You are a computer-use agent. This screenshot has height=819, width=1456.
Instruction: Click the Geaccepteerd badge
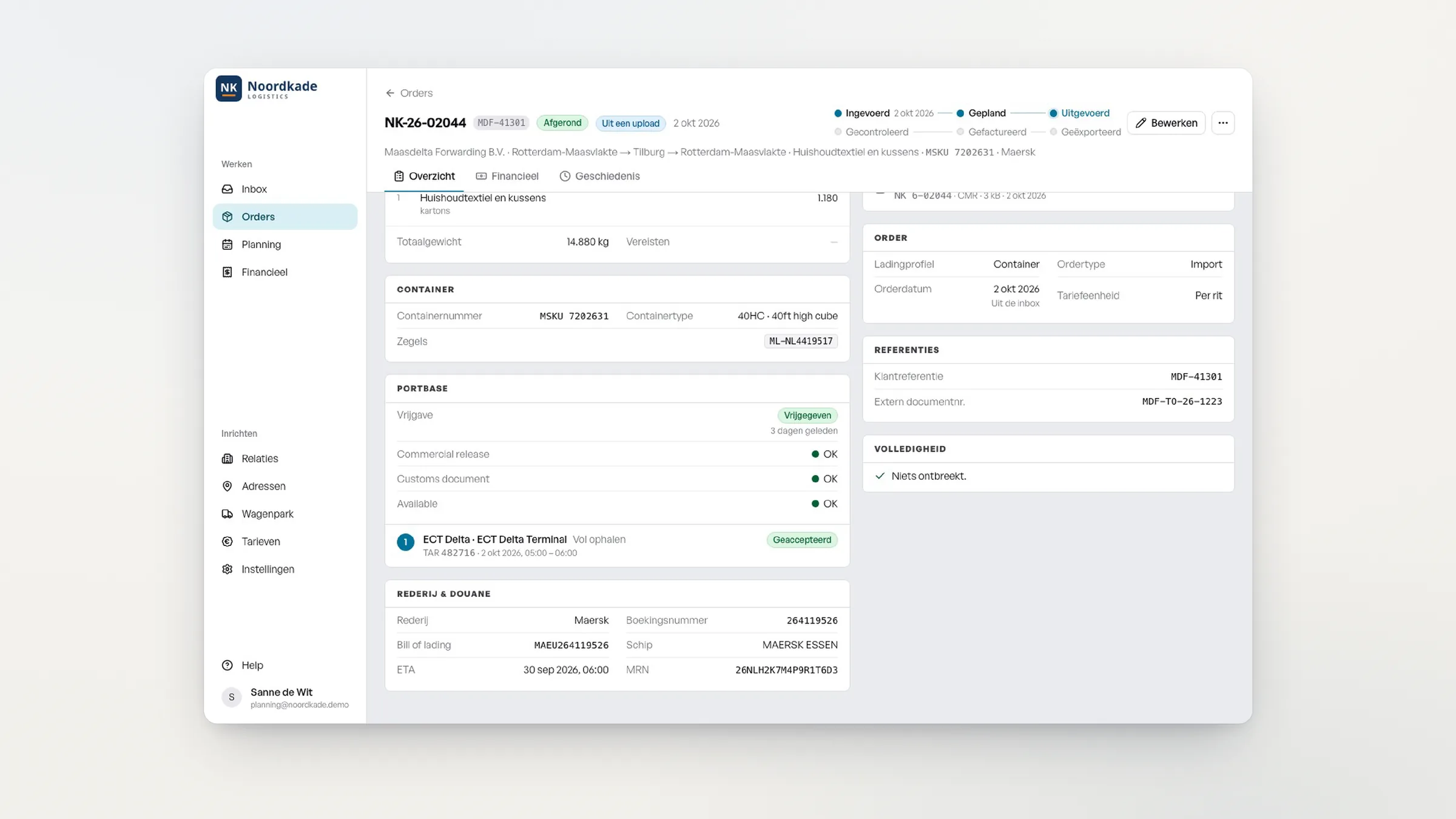(x=802, y=540)
